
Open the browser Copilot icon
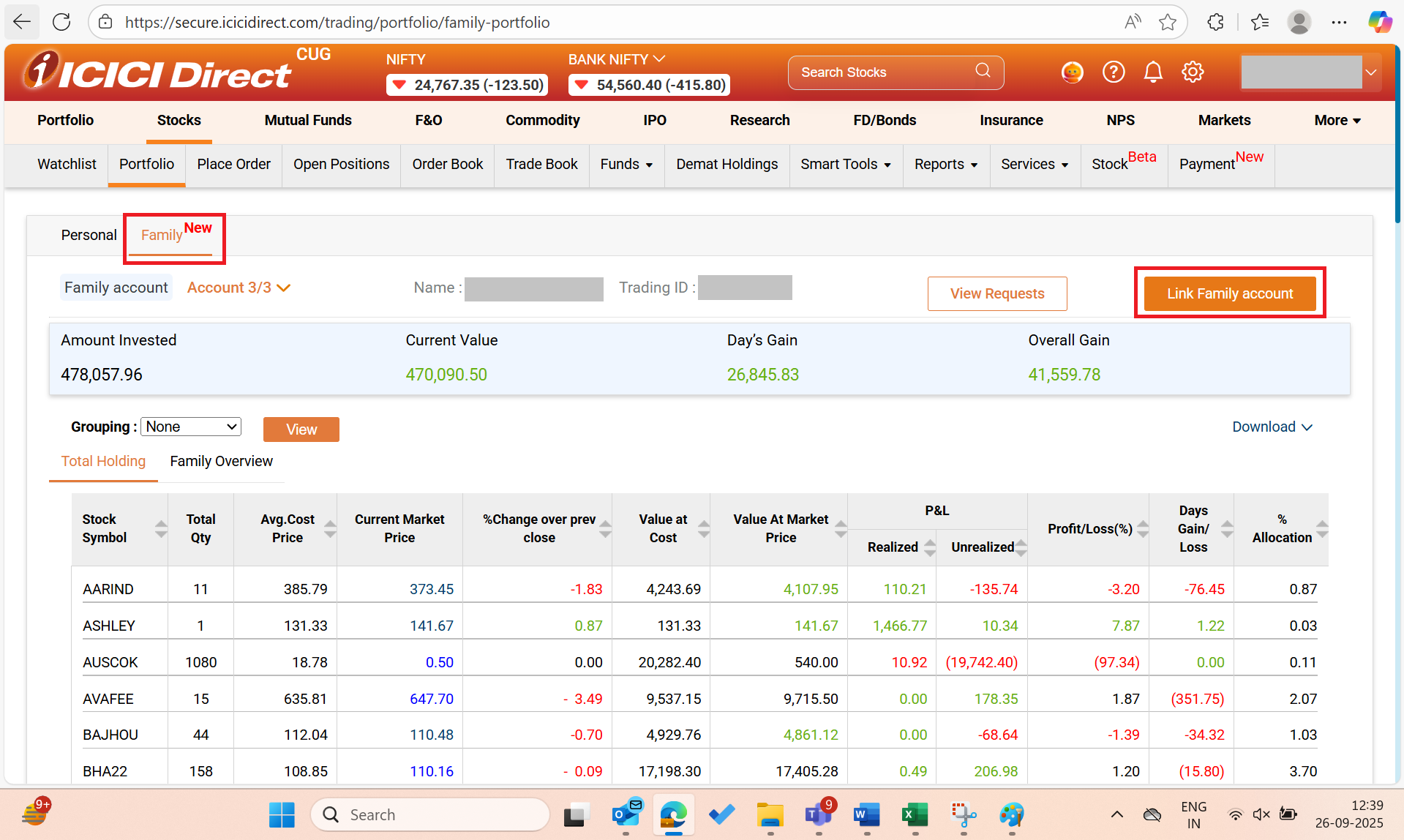pyautogui.click(x=1379, y=22)
